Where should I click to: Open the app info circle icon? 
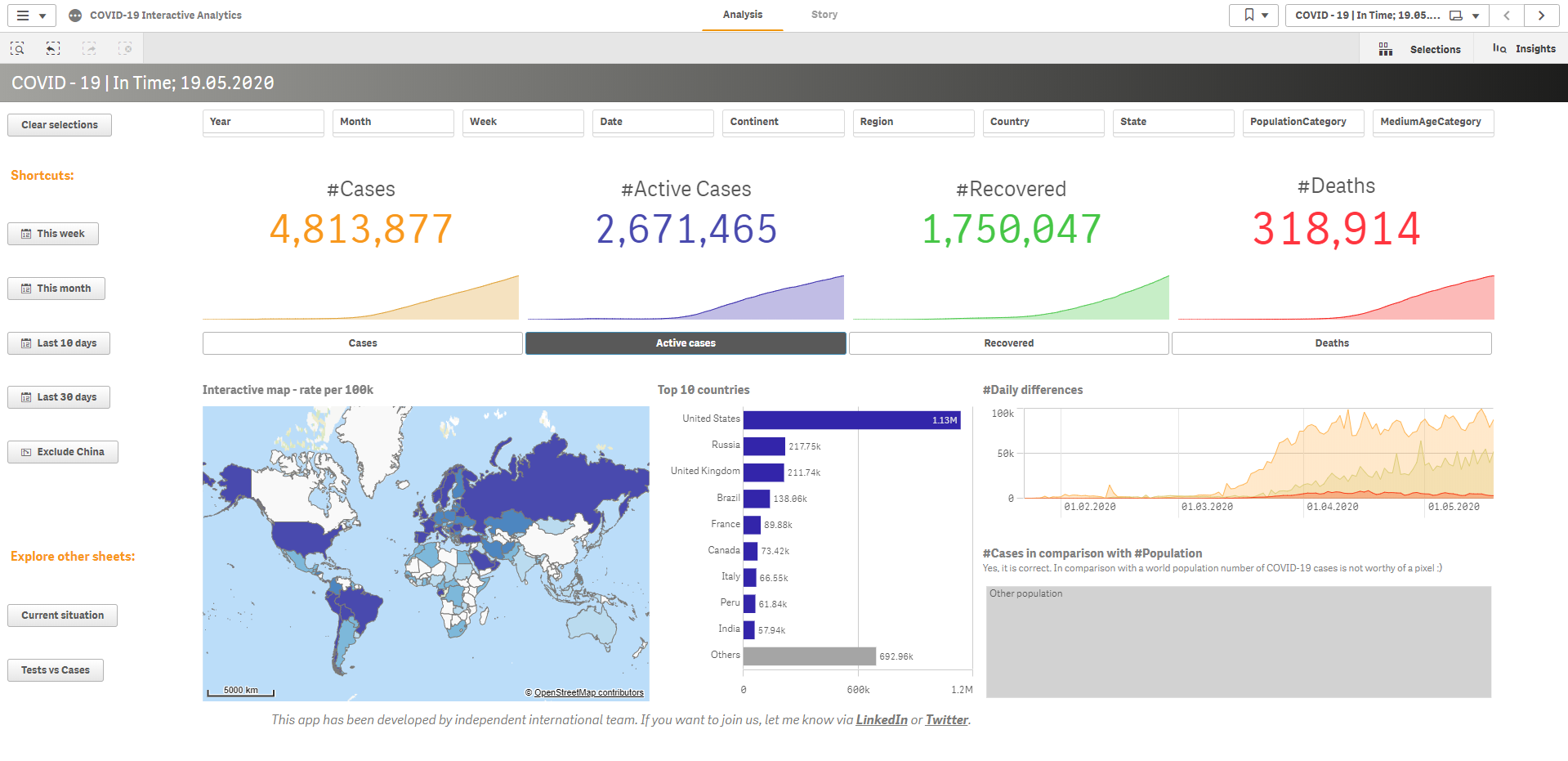(75, 16)
